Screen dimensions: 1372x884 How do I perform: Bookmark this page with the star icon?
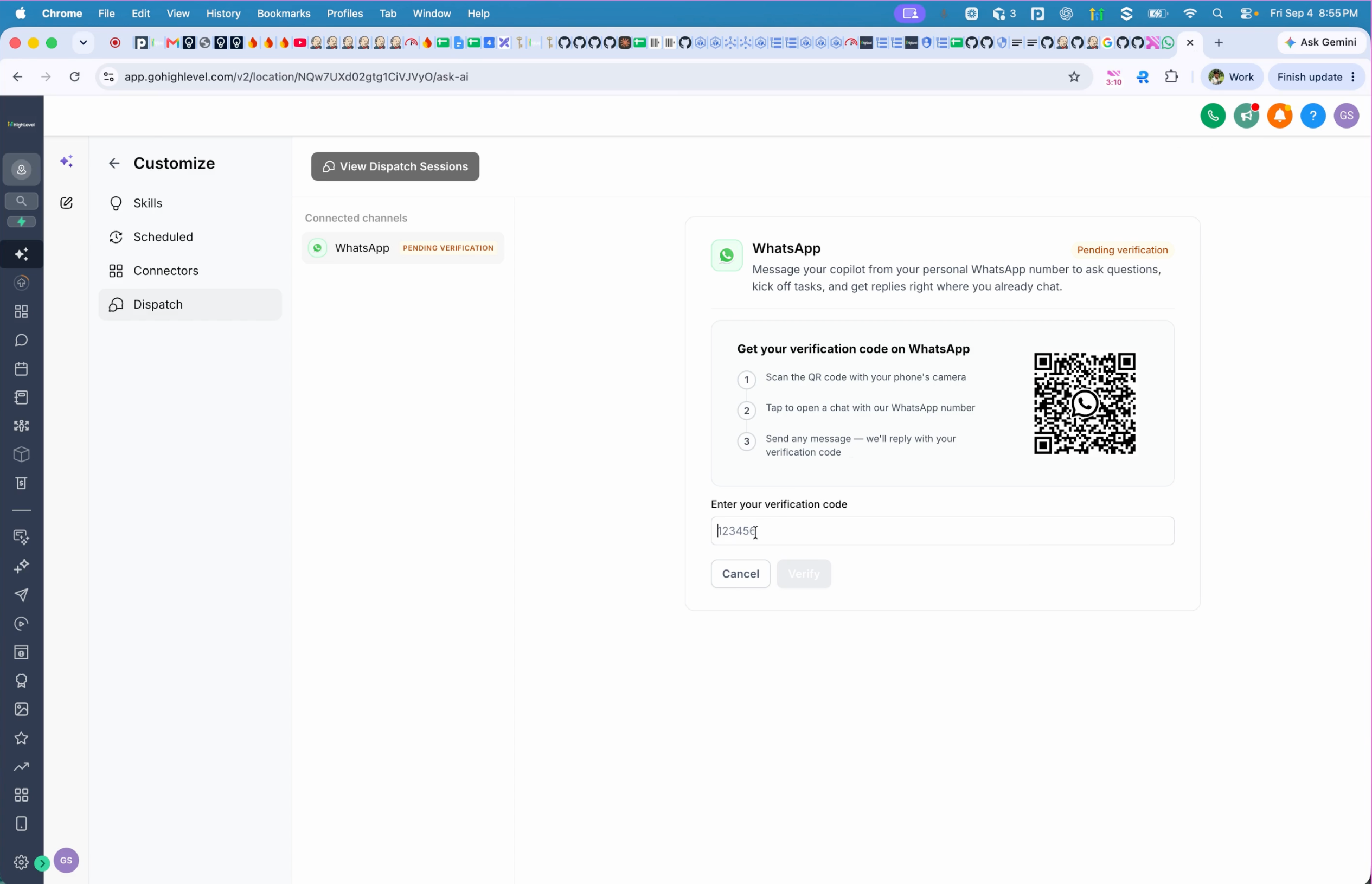[x=1074, y=77]
